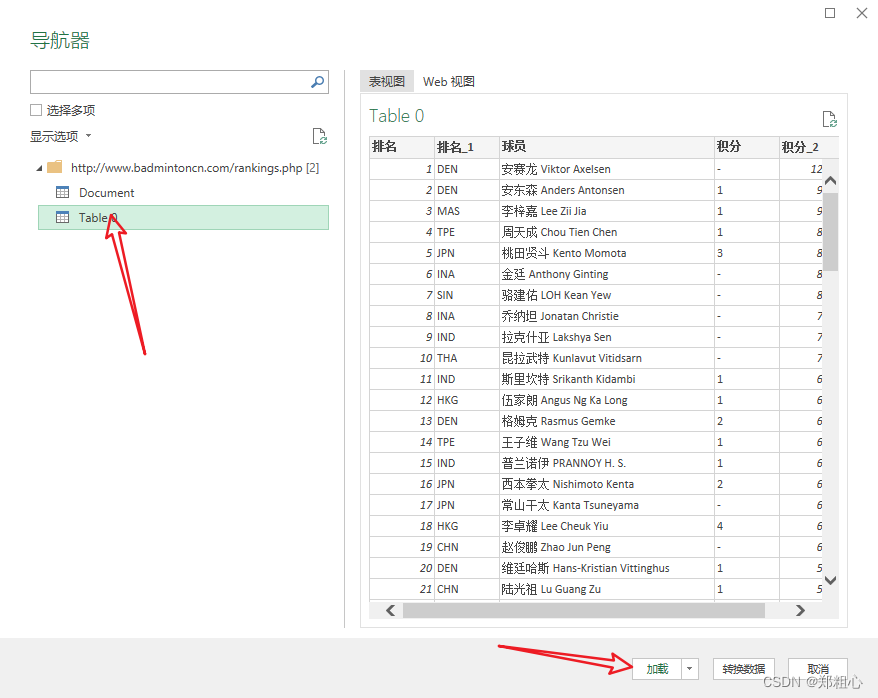Click the 加载 button to load data

[x=657, y=668]
